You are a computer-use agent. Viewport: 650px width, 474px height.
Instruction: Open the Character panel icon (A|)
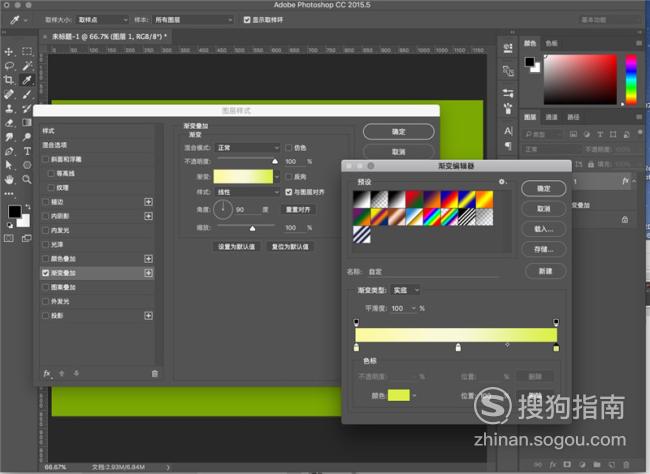click(508, 131)
